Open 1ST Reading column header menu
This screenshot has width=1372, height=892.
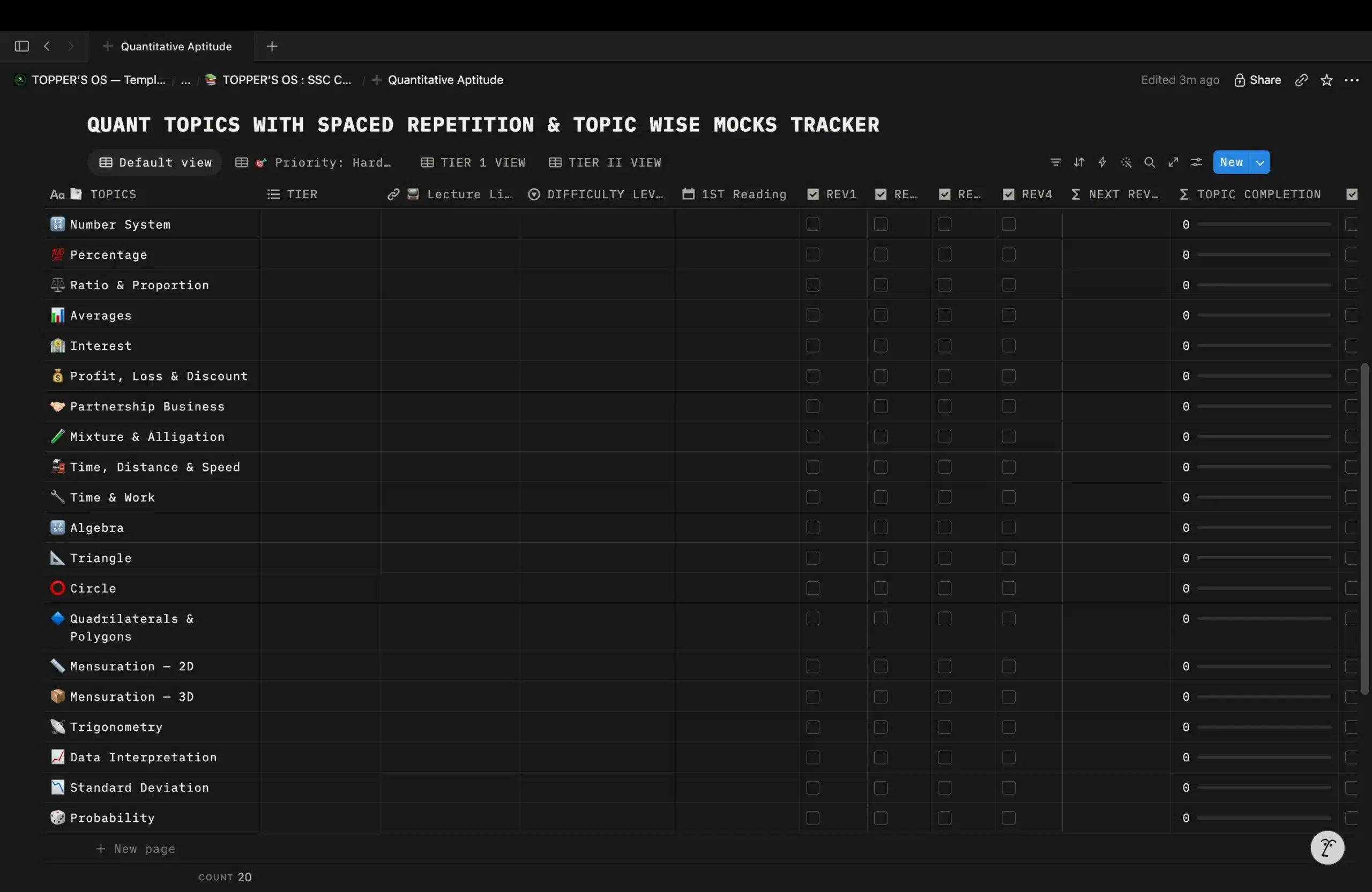point(736,194)
